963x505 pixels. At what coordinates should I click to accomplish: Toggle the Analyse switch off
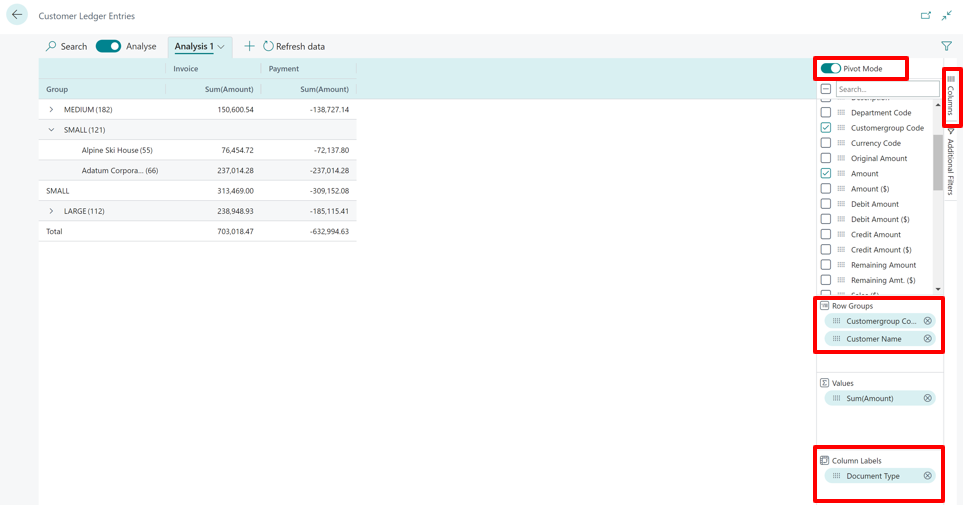(x=108, y=46)
